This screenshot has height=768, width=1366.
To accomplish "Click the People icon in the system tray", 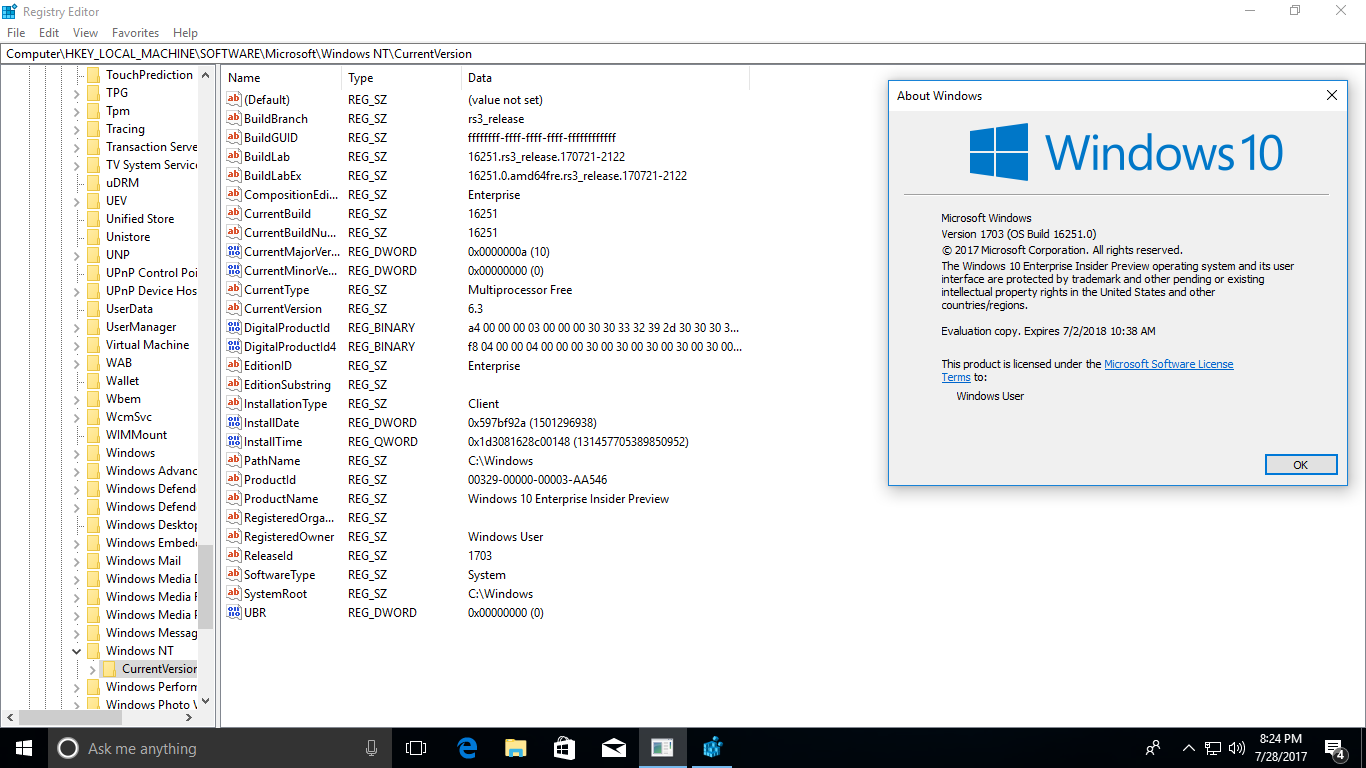I will point(1153,748).
